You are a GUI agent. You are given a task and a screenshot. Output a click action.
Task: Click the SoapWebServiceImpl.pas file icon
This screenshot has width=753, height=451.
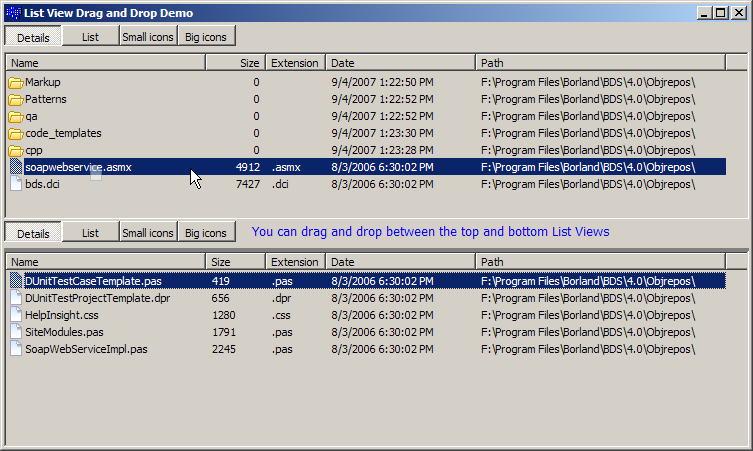pos(16,349)
